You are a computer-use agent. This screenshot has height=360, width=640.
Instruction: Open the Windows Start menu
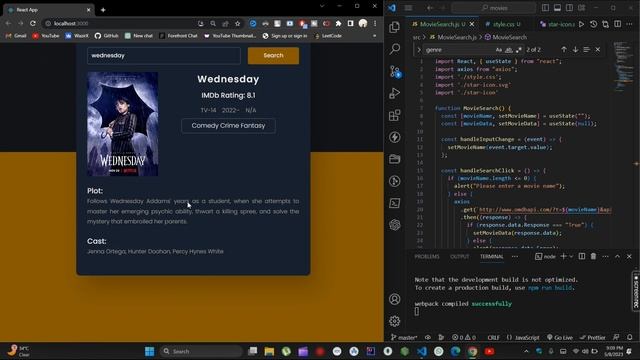[x=149, y=351]
